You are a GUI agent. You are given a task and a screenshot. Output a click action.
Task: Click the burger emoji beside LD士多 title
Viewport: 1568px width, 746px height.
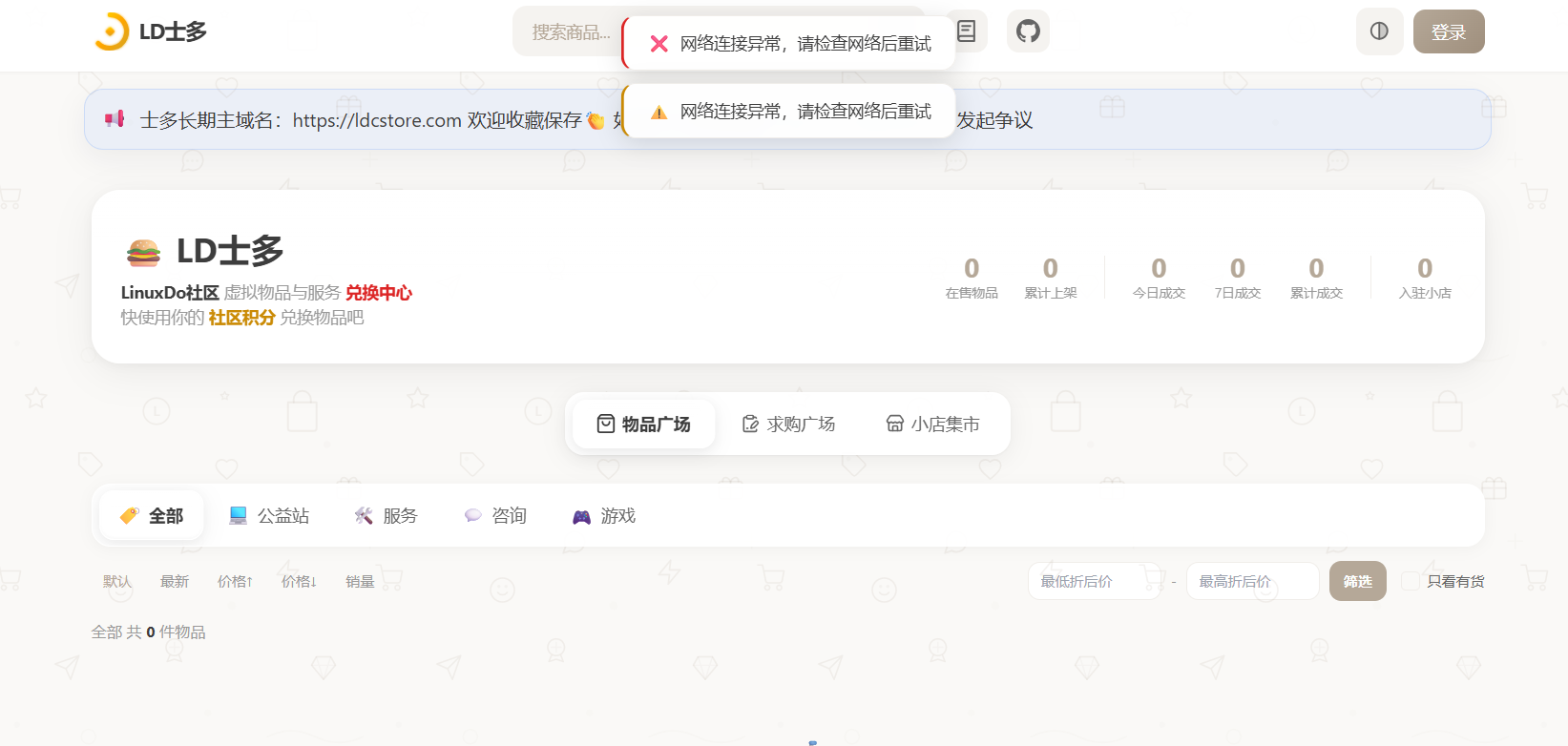coord(143,252)
